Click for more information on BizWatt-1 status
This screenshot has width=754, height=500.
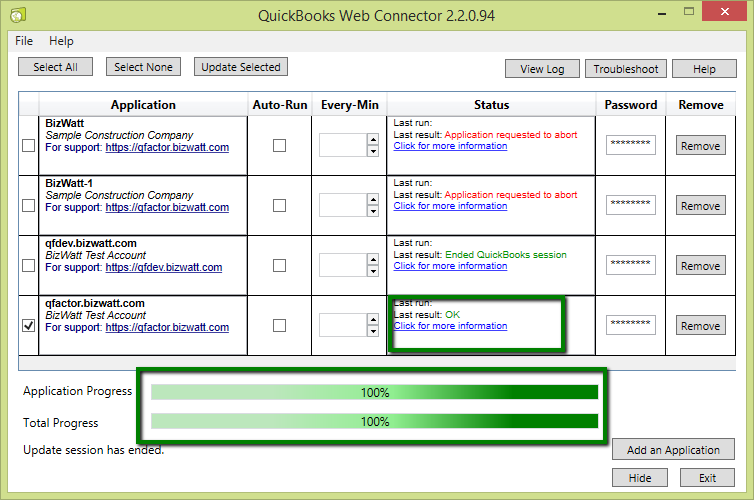pos(450,206)
